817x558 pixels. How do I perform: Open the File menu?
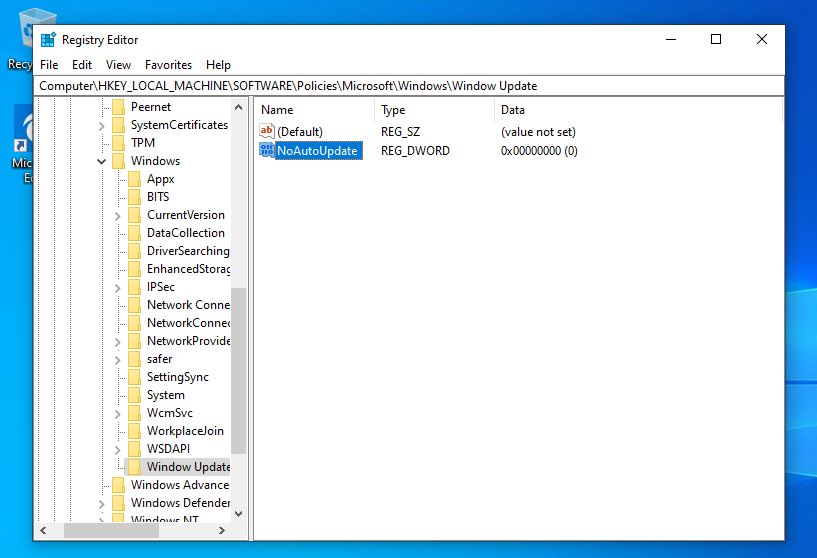[49, 65]
